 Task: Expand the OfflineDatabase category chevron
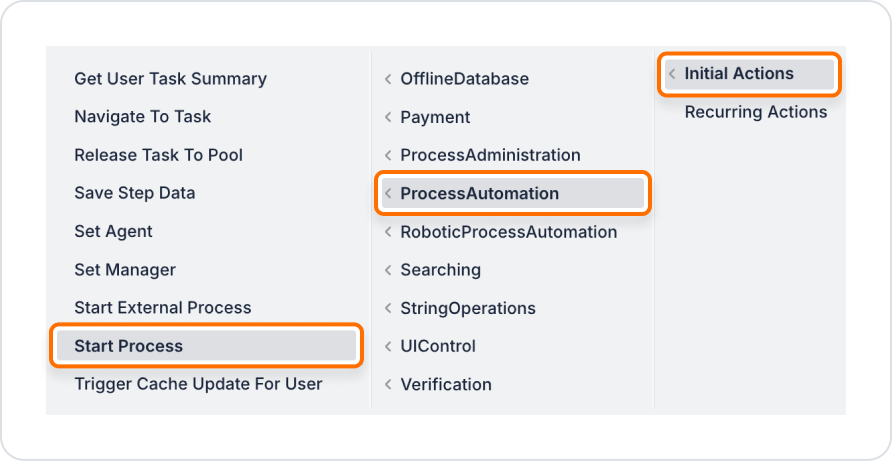tap(388, 79)
